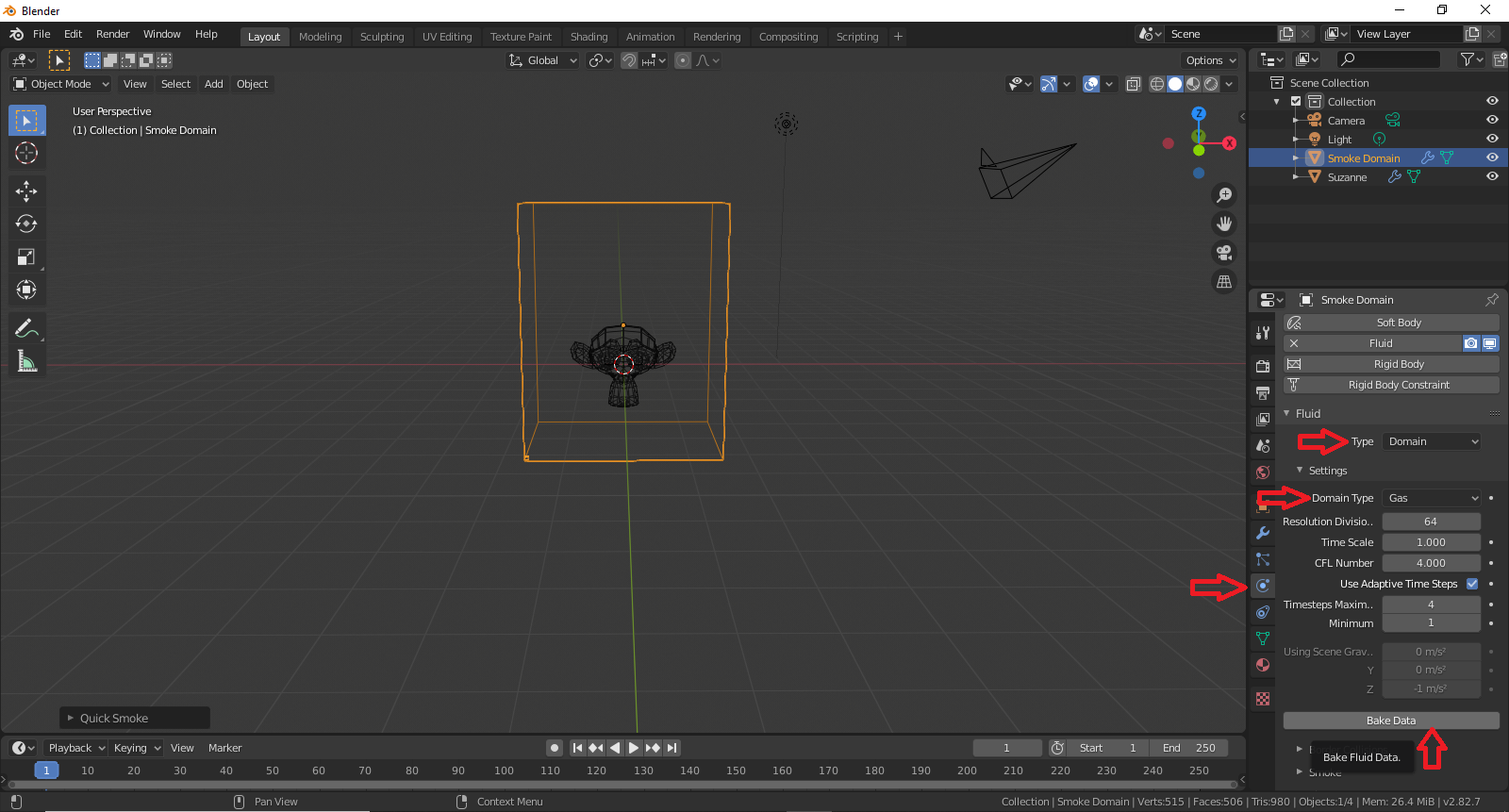Select the Measure tool
This screenshot has width=1509, height=812.
(x=26, y=361)
